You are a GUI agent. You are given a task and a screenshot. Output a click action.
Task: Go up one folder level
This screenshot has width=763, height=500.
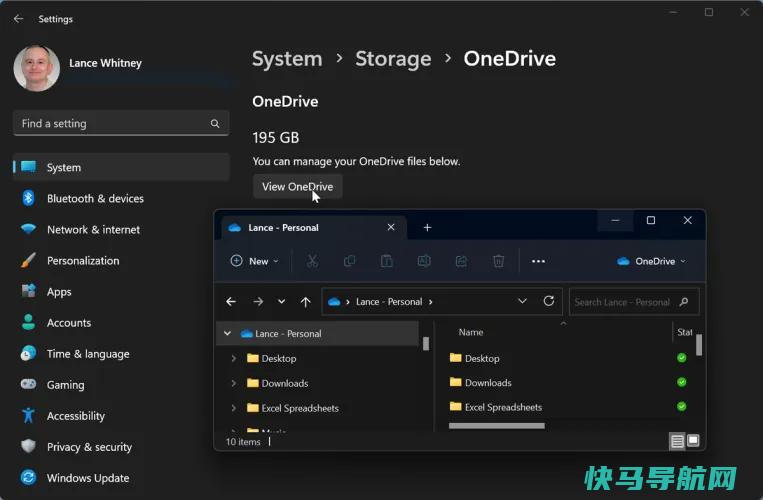[x=306, y=302]
